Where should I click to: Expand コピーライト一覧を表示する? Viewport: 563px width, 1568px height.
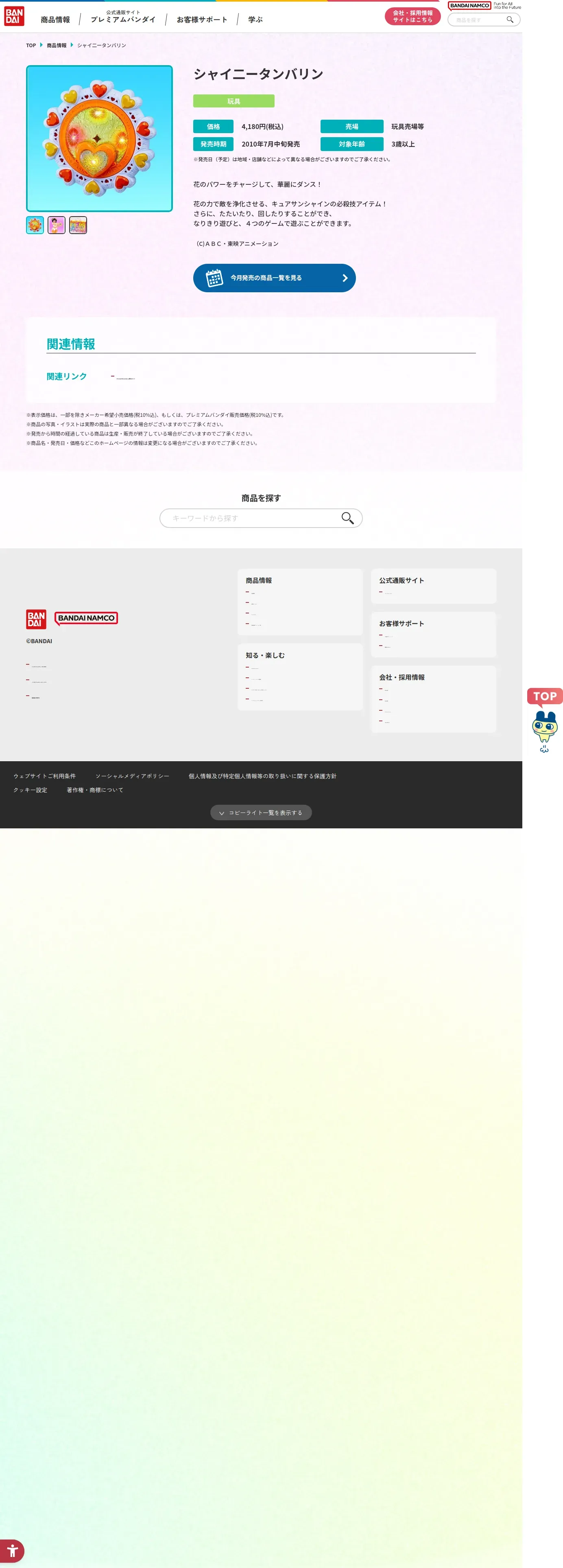(261, 812)
